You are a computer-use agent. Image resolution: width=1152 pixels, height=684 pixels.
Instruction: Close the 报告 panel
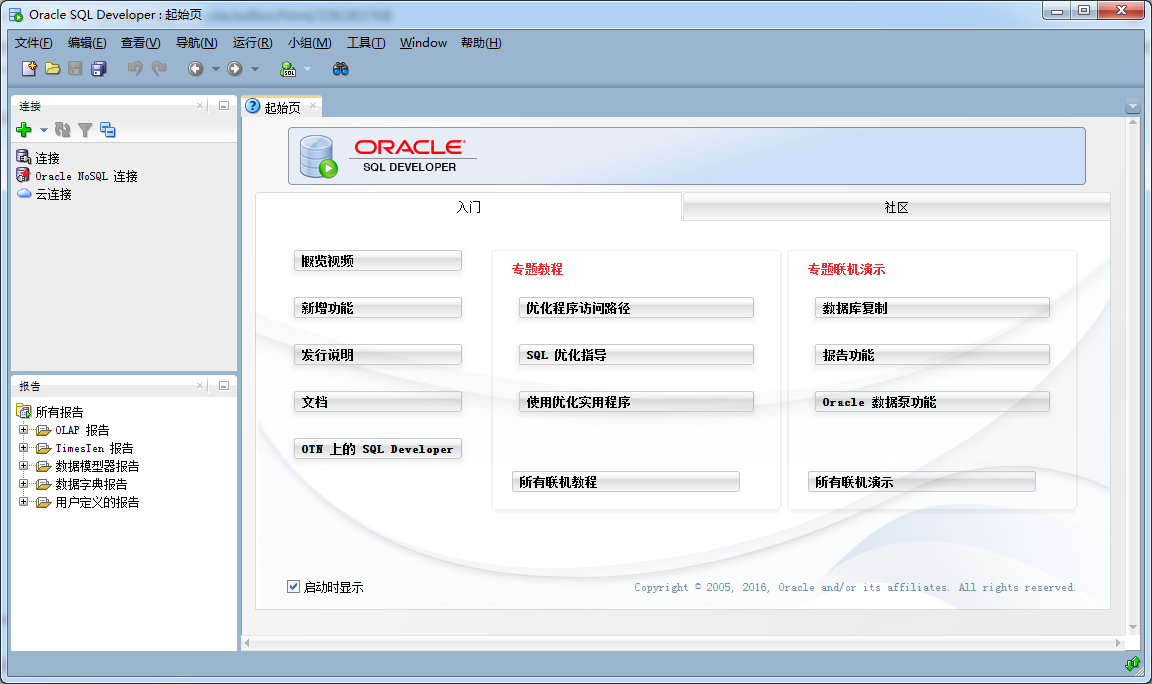pyautogui.click(x=200, y=386)
